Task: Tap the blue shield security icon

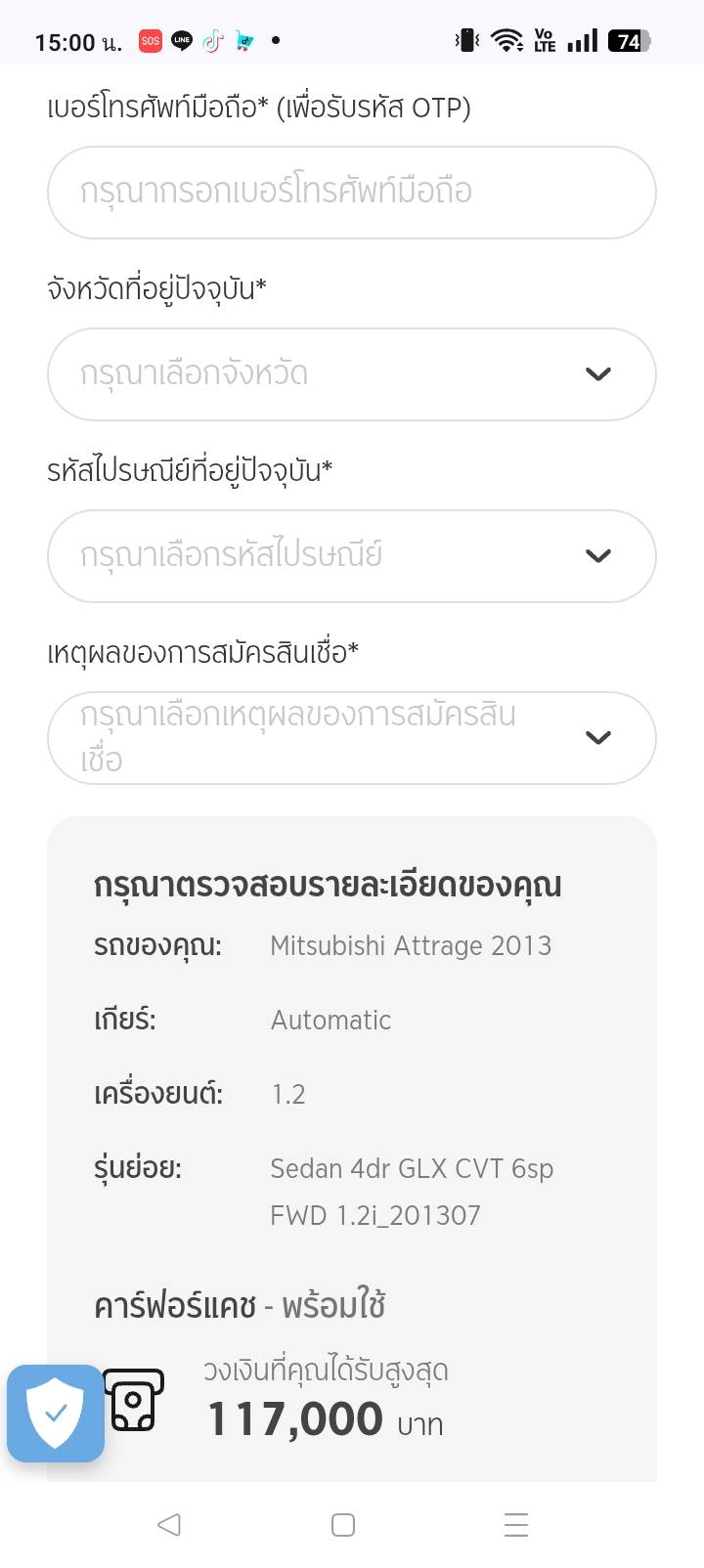Action: tap(56, 1414)
